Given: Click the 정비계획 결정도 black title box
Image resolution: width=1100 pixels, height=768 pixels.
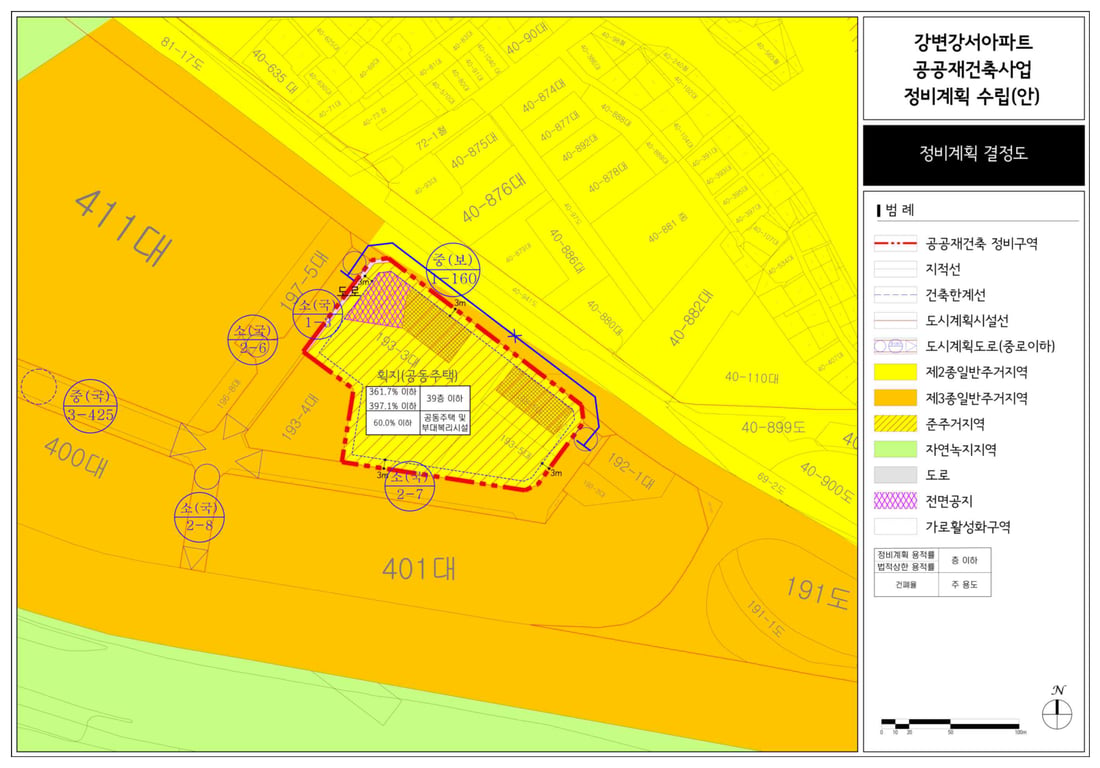Looking at the screenshot, I should click(973, 155).
